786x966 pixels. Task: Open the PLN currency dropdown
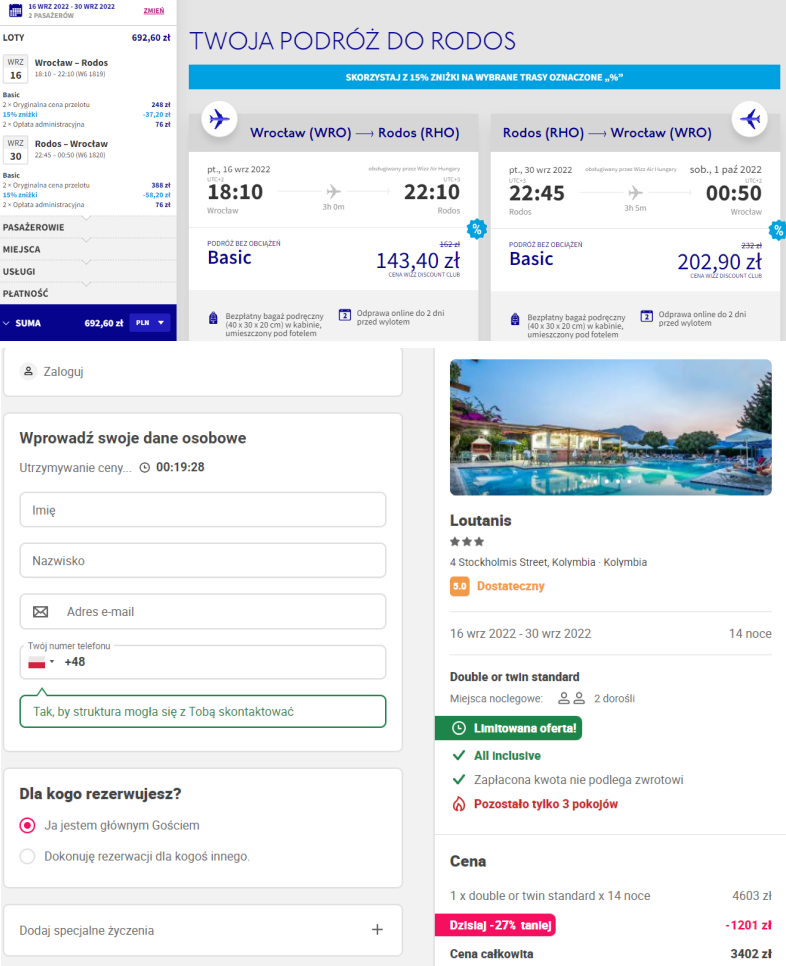point(150,323)
